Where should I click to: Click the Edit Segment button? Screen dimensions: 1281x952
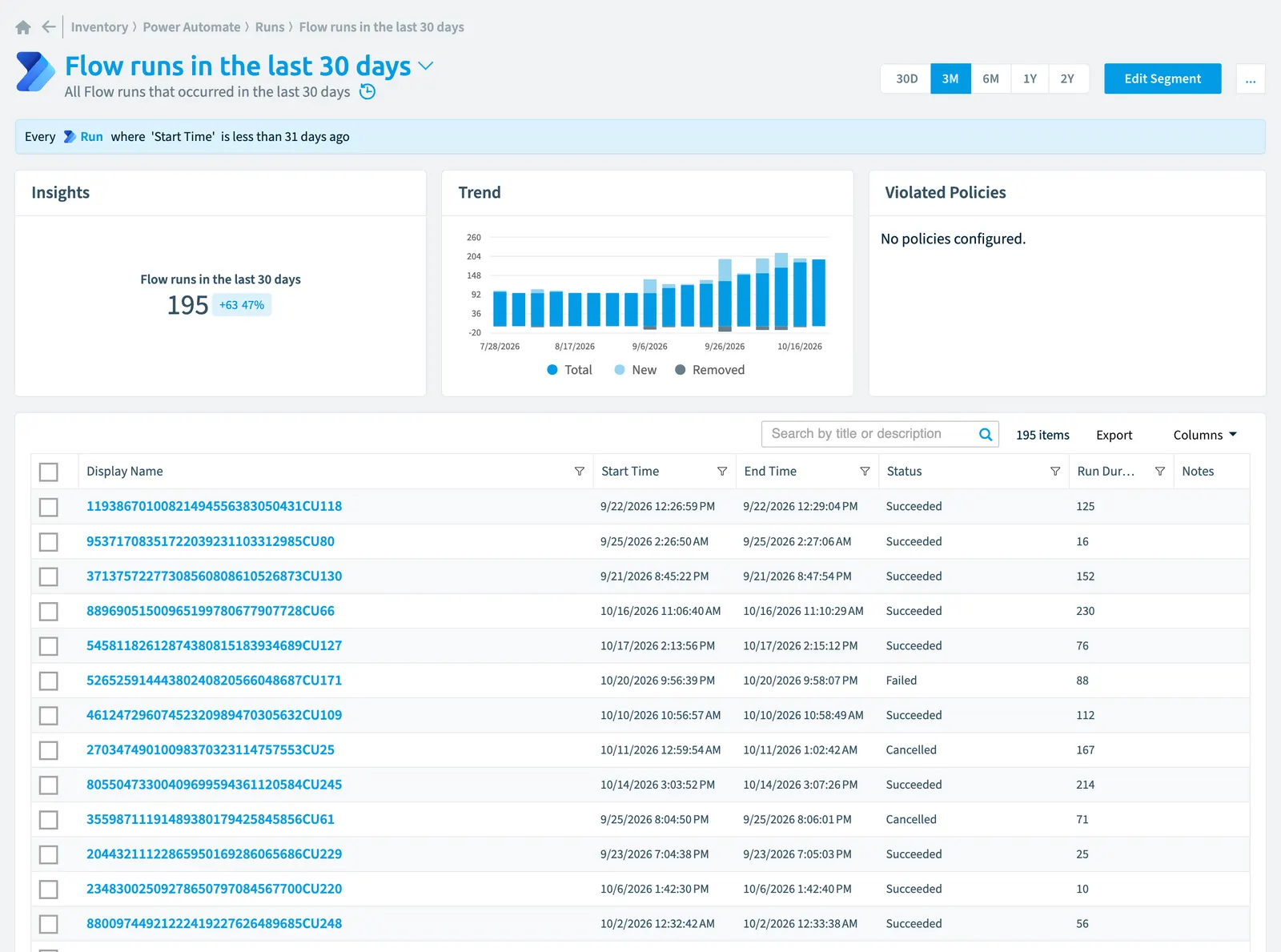(1163, 78)
